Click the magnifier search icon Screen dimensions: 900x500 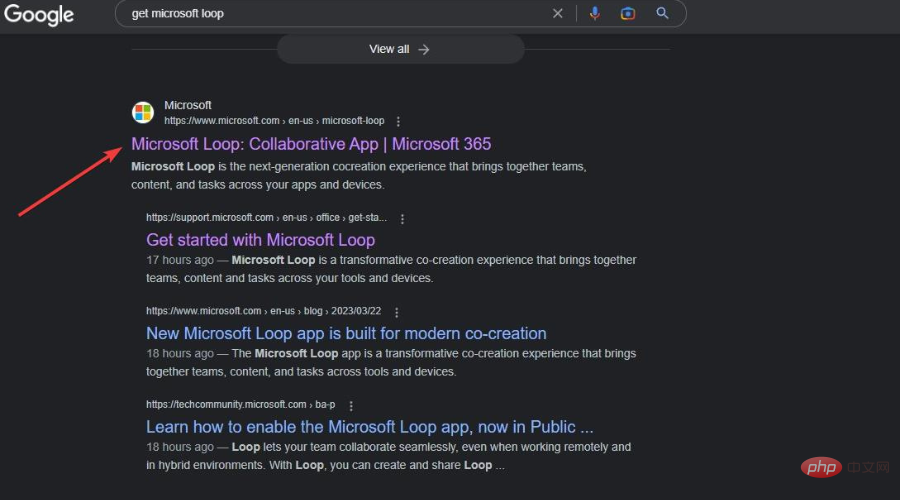point(662,13)
